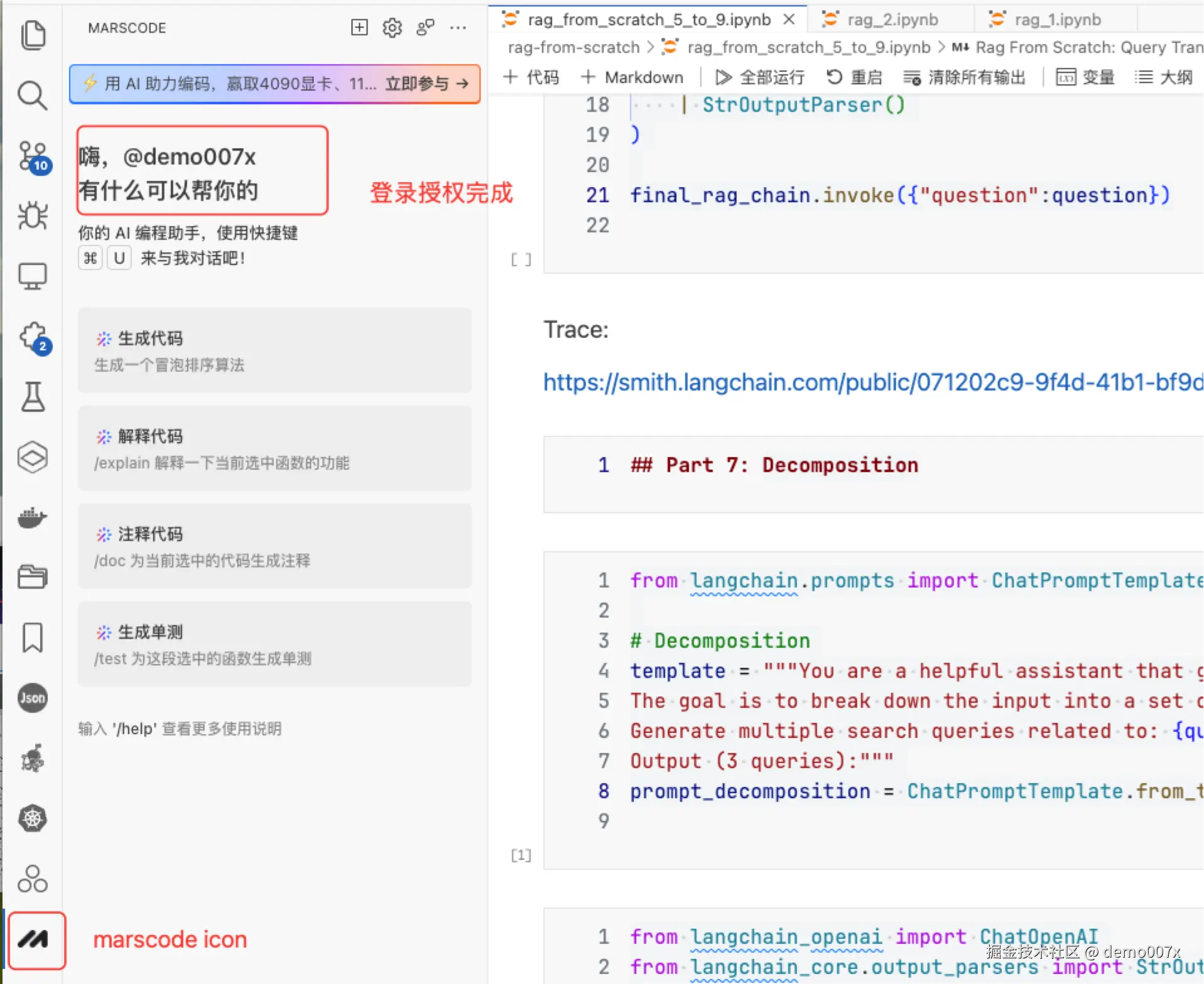This screenshot has height=984, width=1204.
Task: Open the Docker whale icon
Action: (33, 518)
